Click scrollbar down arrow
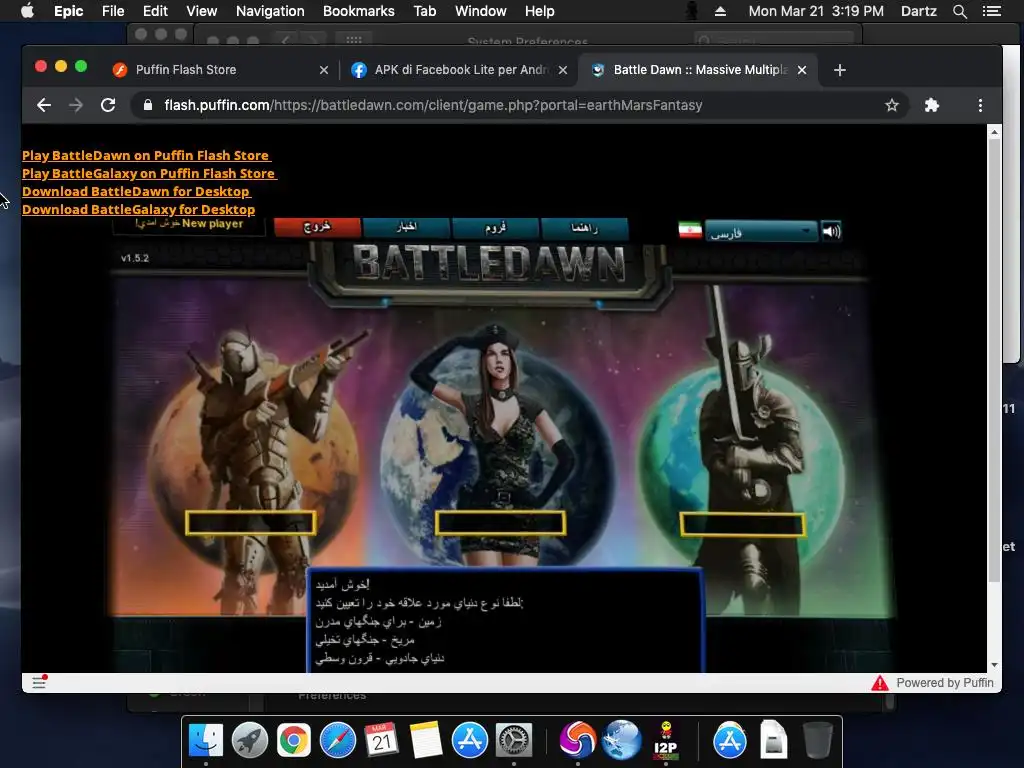This screenshot has width=1024, height=768. (x=994, y=665)
